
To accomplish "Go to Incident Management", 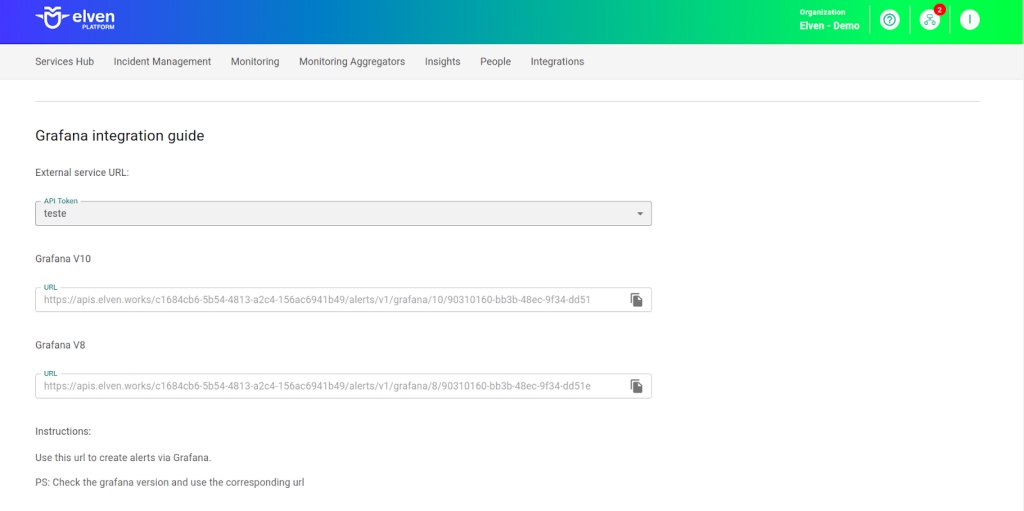I will pos(162,62).
